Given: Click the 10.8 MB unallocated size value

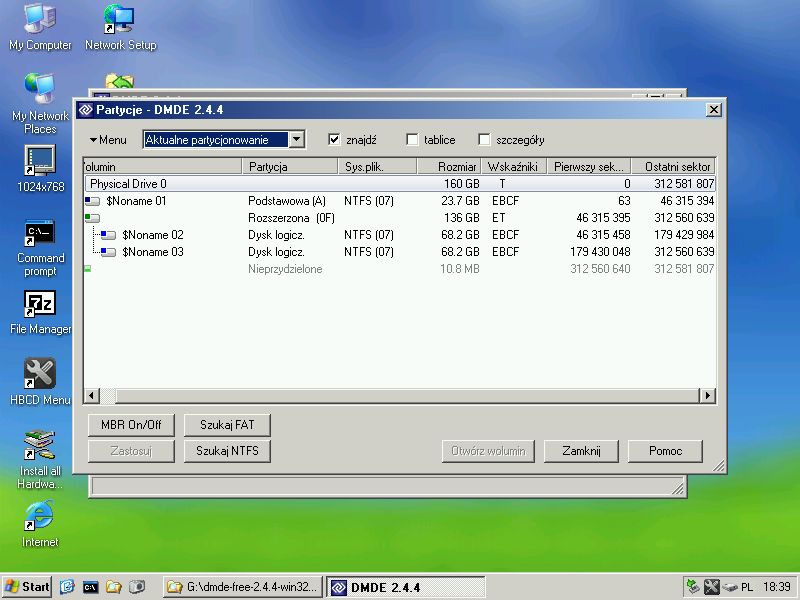Looking at the screenshot, I should [460, 269].
